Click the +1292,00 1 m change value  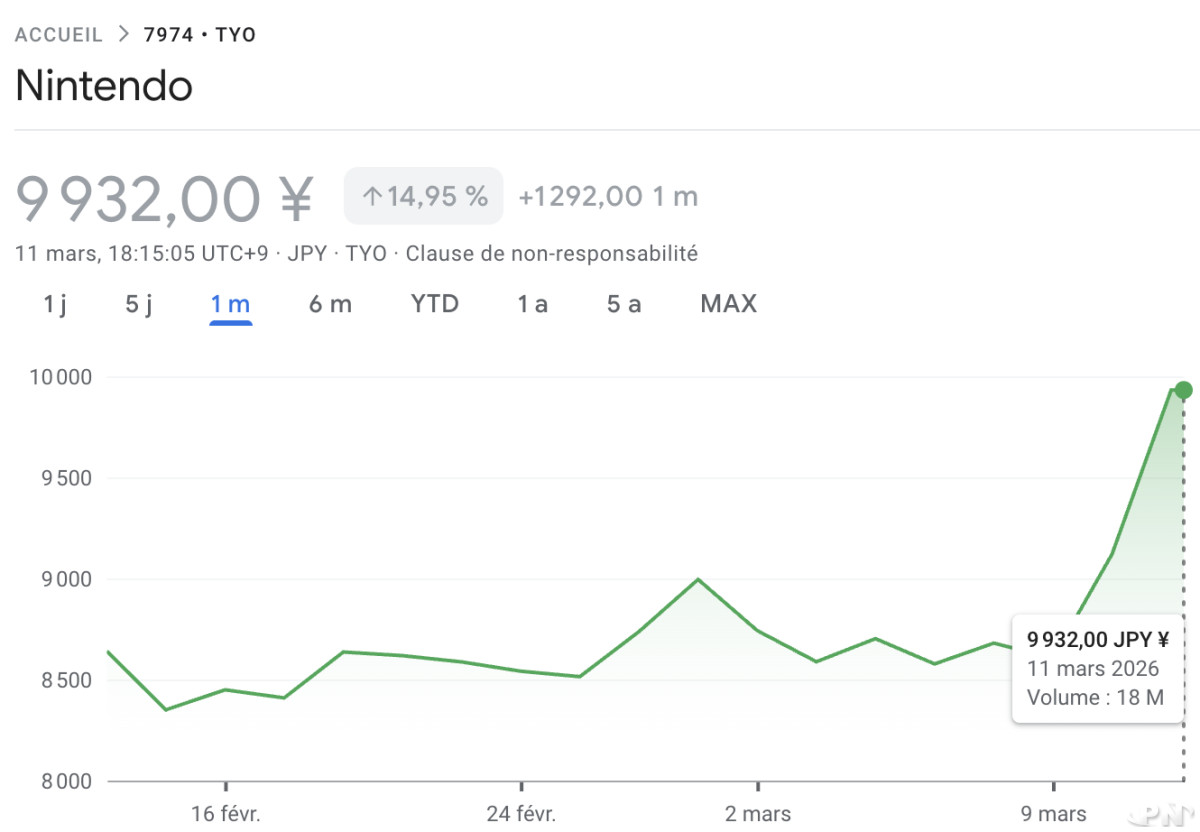point(607,196)
